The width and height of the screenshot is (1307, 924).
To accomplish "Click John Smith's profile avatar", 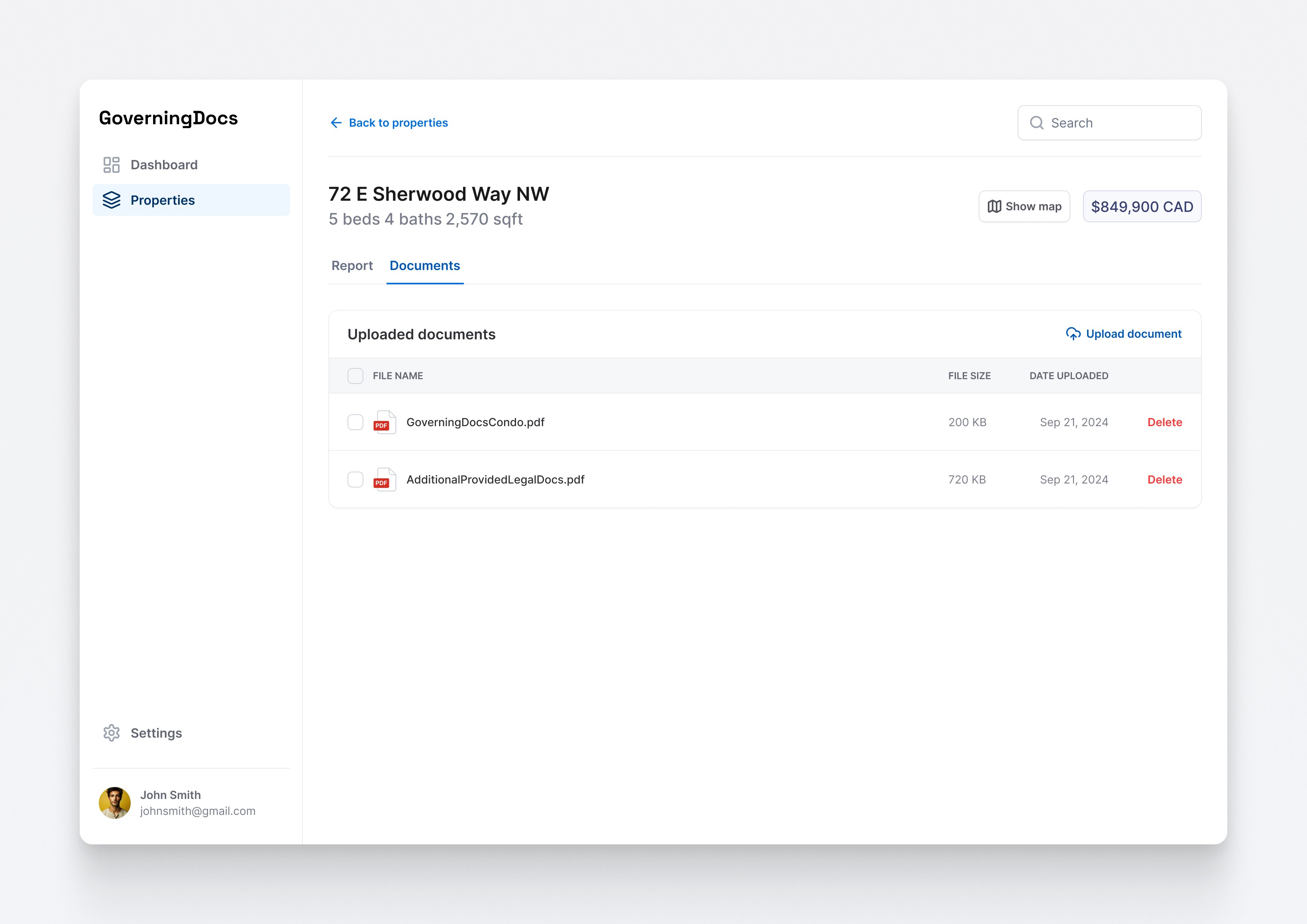I will (115, 803).
